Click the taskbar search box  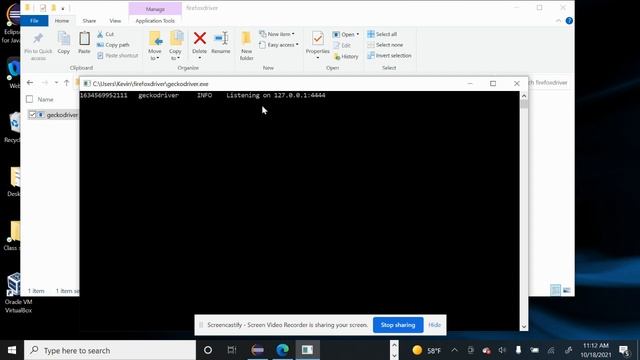pyautogui.click(x=110, y=350)
